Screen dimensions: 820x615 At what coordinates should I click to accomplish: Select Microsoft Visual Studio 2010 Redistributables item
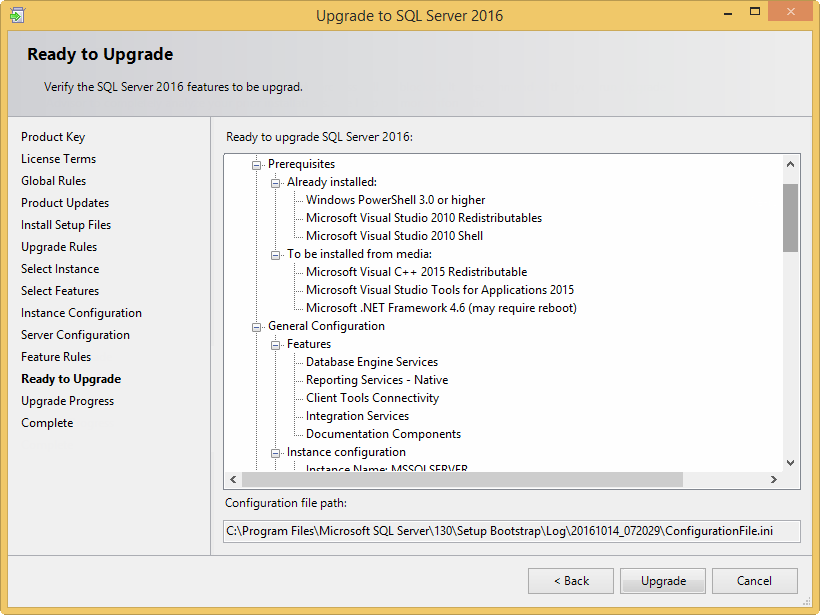[424, 218]
